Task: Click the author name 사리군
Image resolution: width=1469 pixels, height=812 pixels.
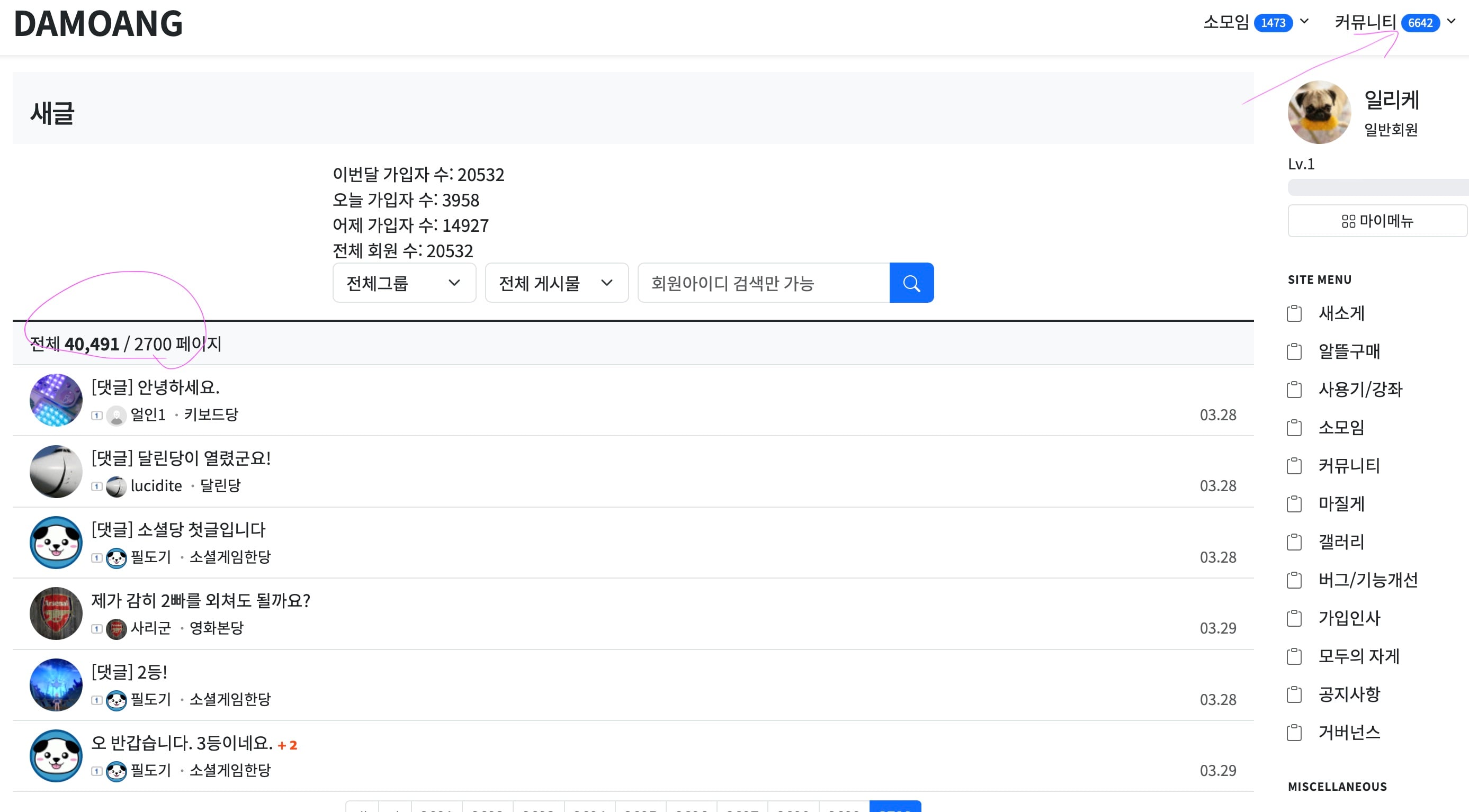Action: coord(150,628)
